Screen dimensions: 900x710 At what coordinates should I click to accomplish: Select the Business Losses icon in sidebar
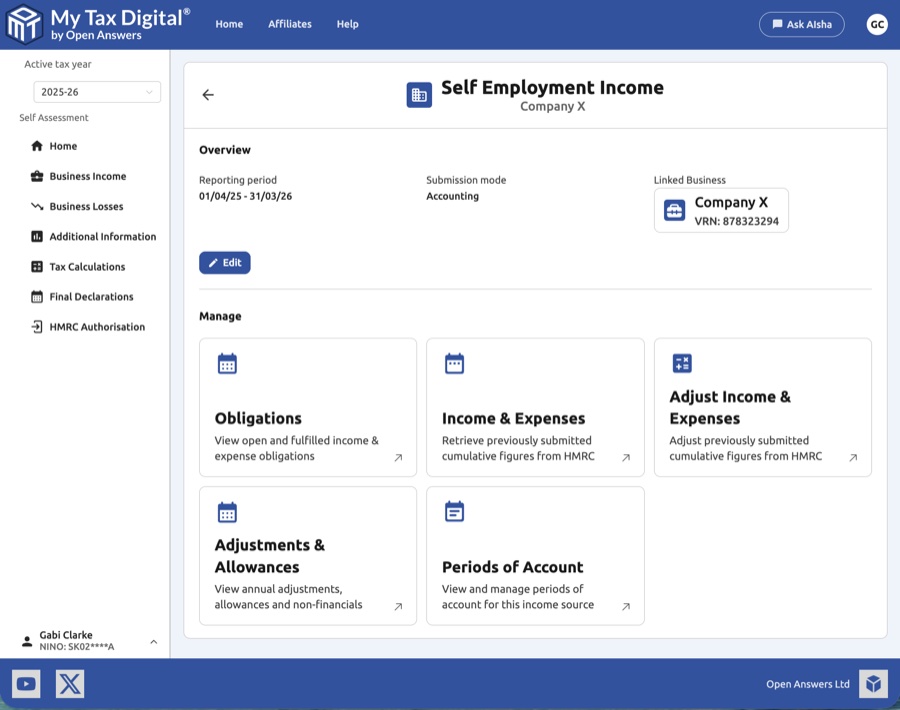click(x=37, y=206)
